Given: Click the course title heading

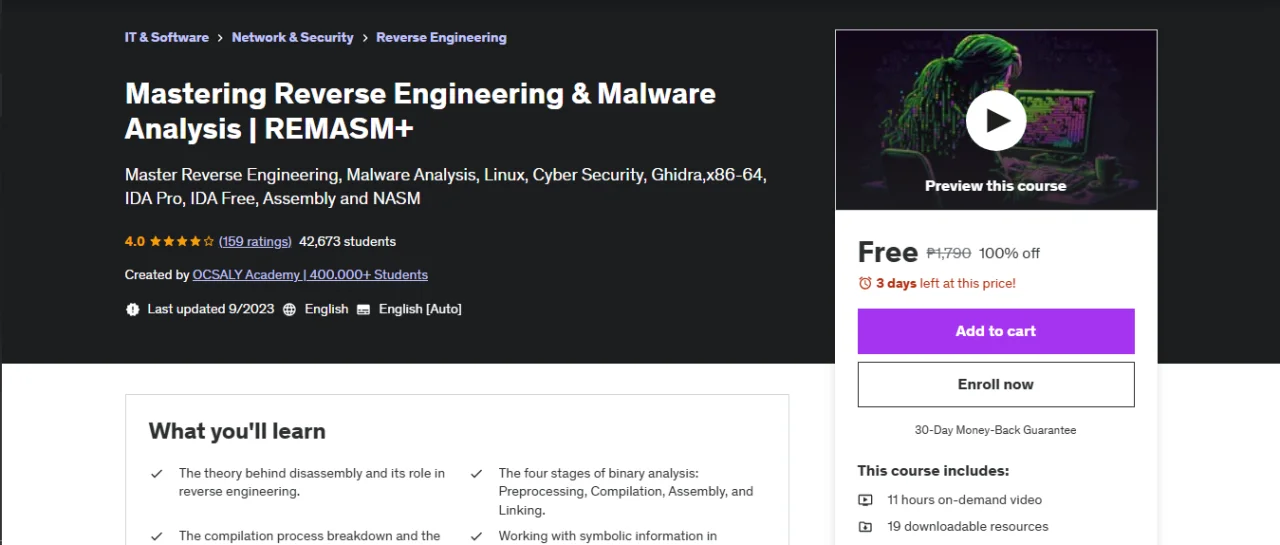Looking at the screenshot, I should point(420,111).
